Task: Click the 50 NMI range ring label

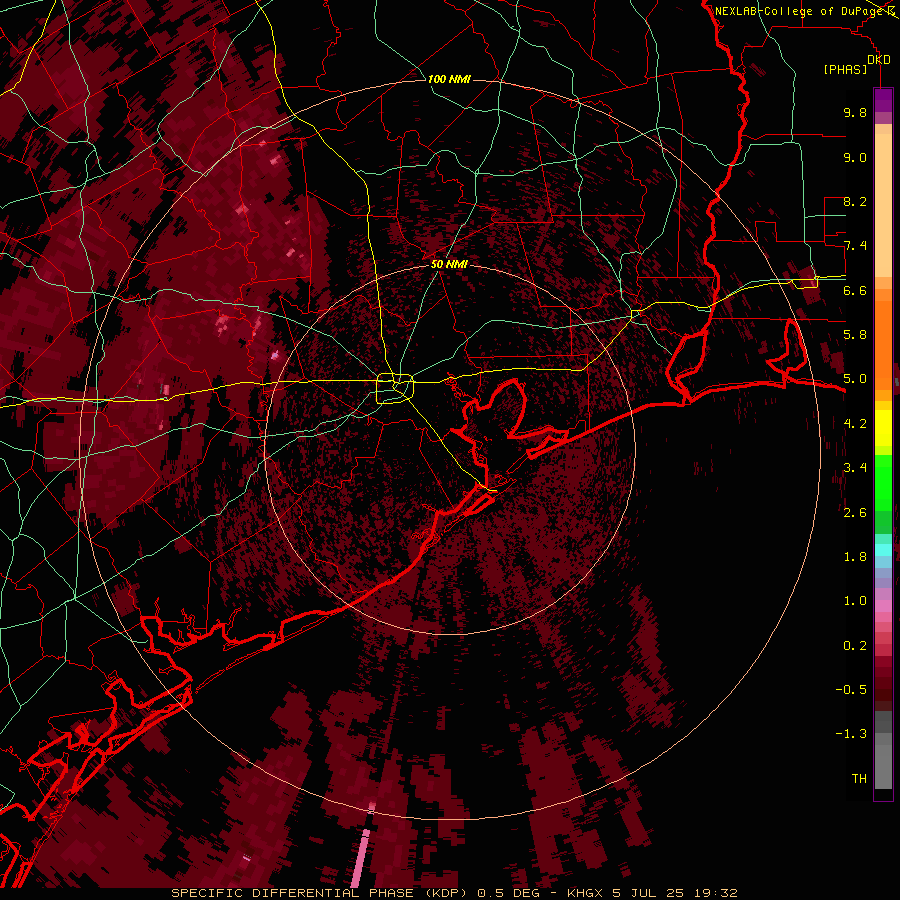Action: pos(449,265)
